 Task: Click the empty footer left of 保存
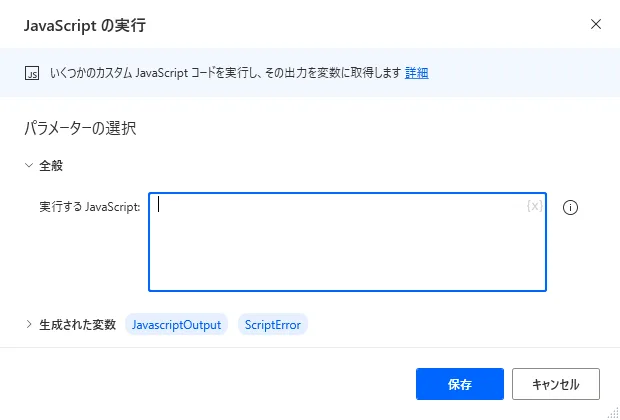(x=200, y=383)
